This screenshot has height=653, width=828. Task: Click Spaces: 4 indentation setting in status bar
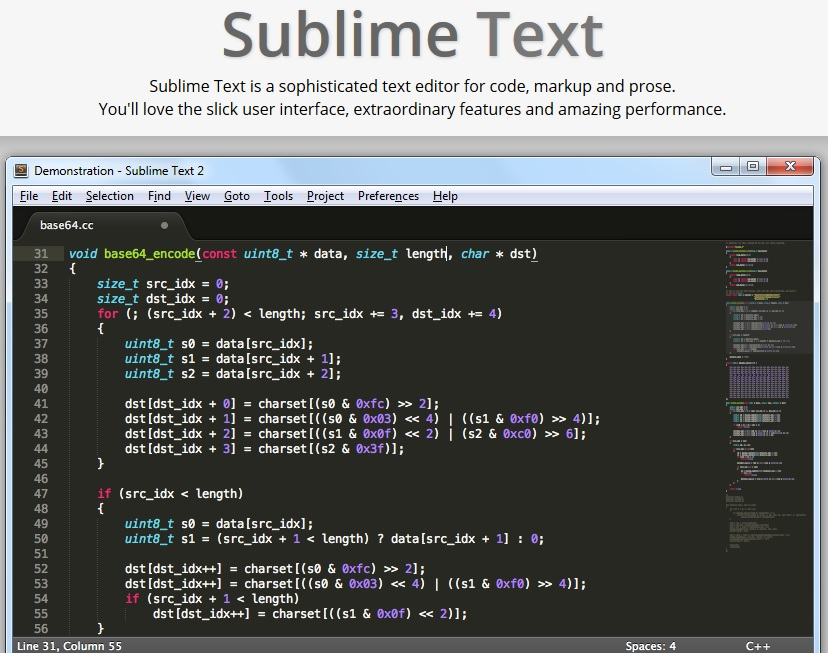(x=651, y=646)
